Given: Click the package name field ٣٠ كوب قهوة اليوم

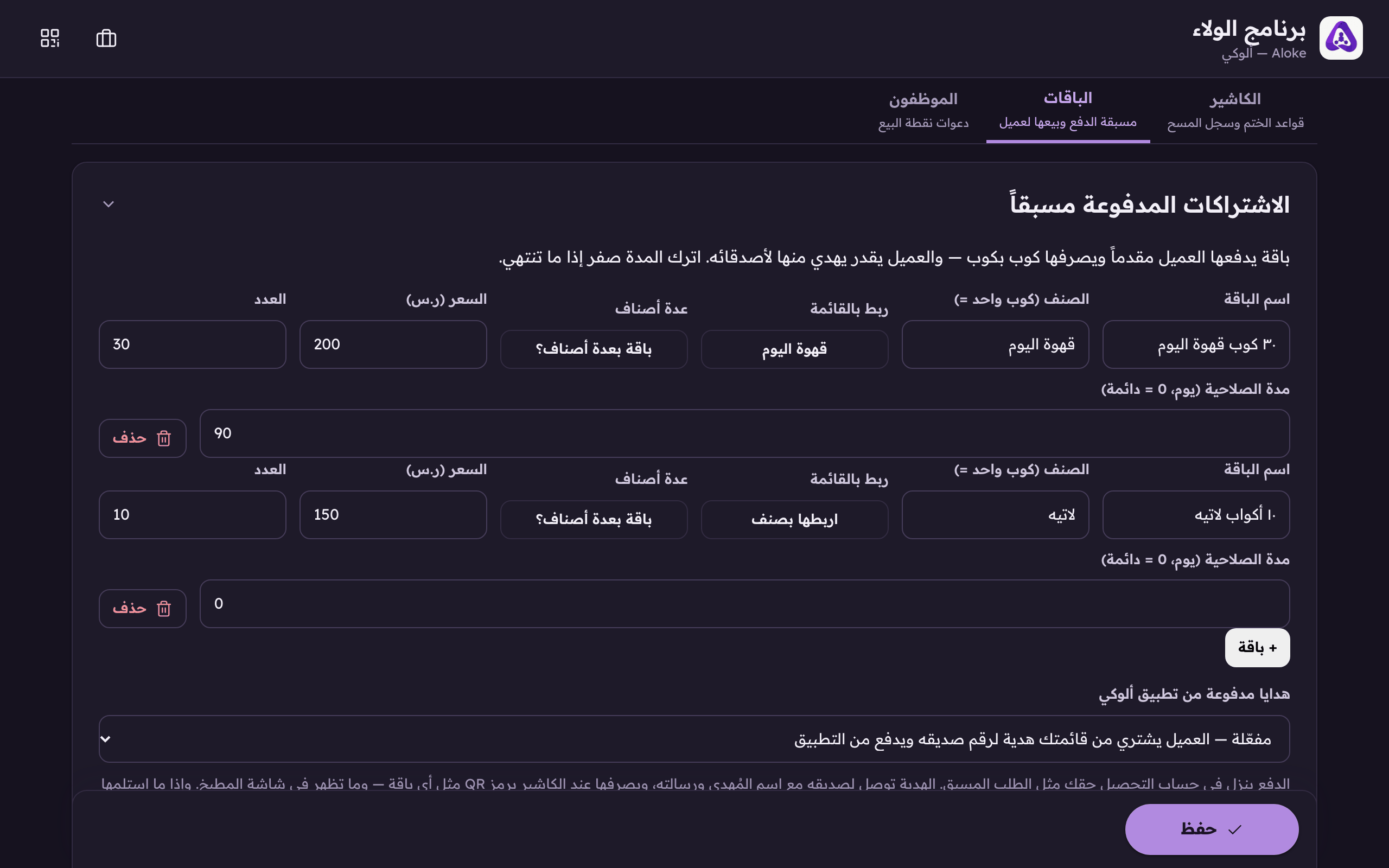Looking at the screenshot, I should click(x=1196, y=344).
